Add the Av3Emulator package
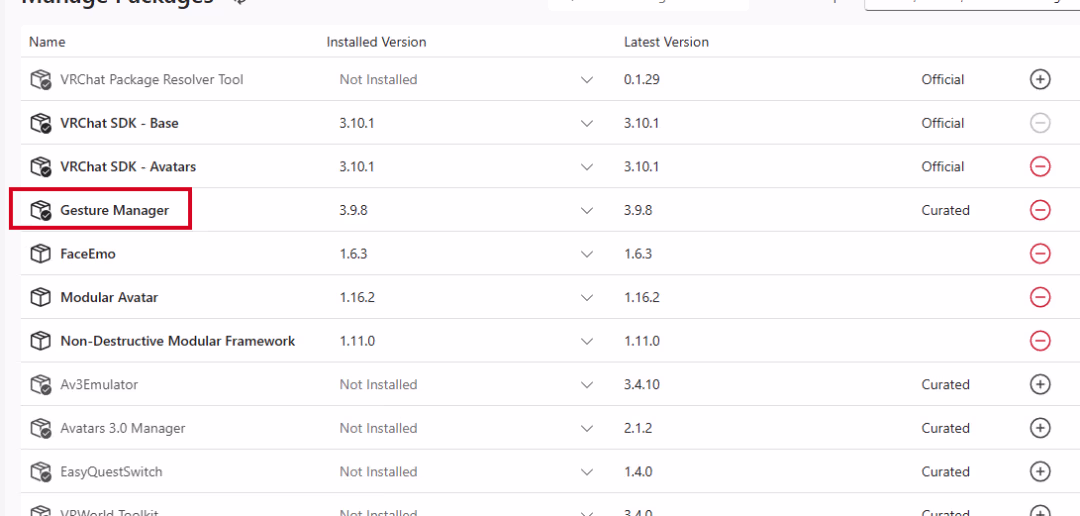 click(1039, 384)
